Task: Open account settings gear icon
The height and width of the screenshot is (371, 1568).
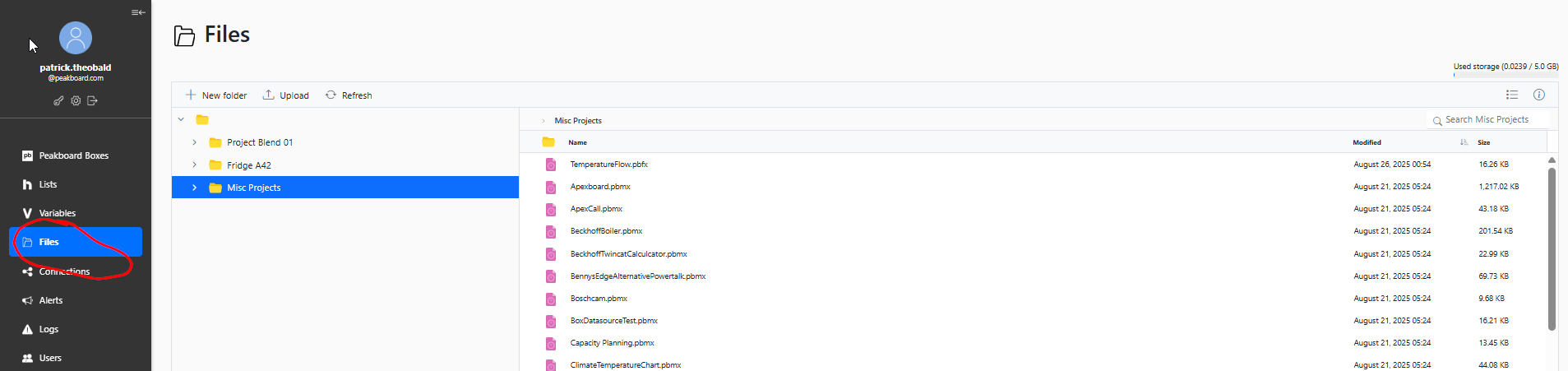Action: click(76, 101)
